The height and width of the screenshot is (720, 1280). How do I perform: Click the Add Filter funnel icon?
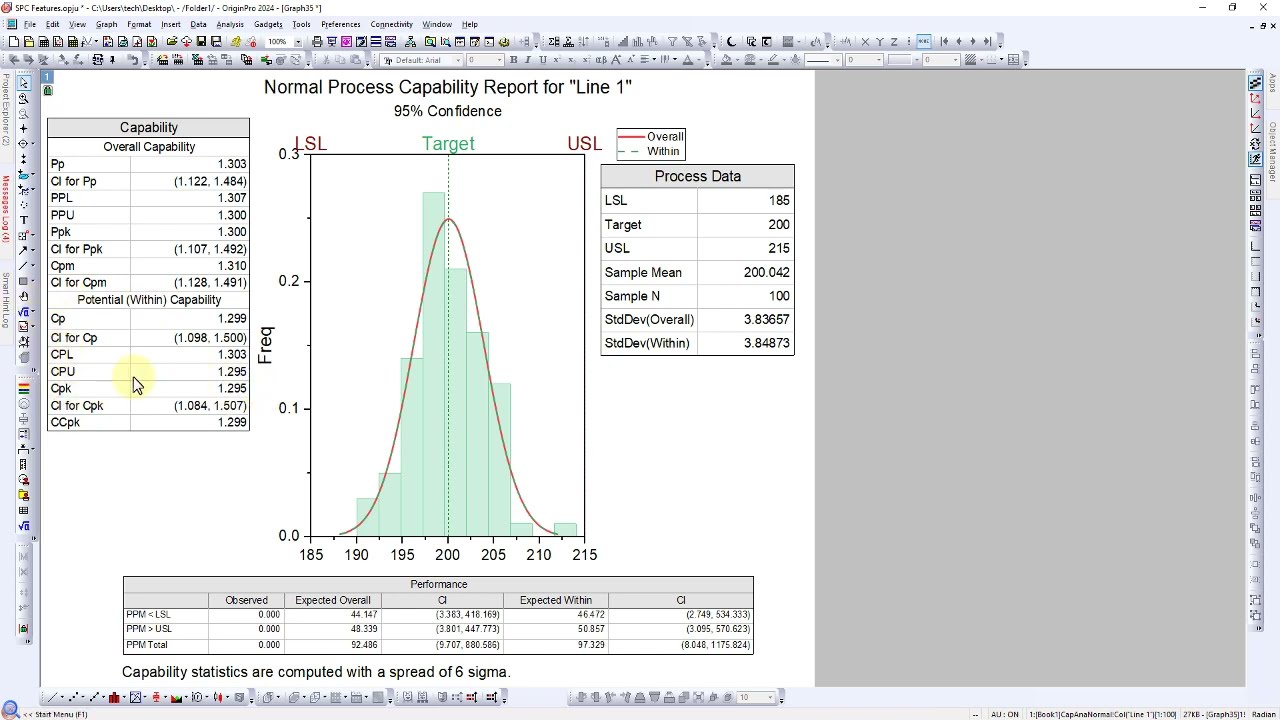coord(672,41)
